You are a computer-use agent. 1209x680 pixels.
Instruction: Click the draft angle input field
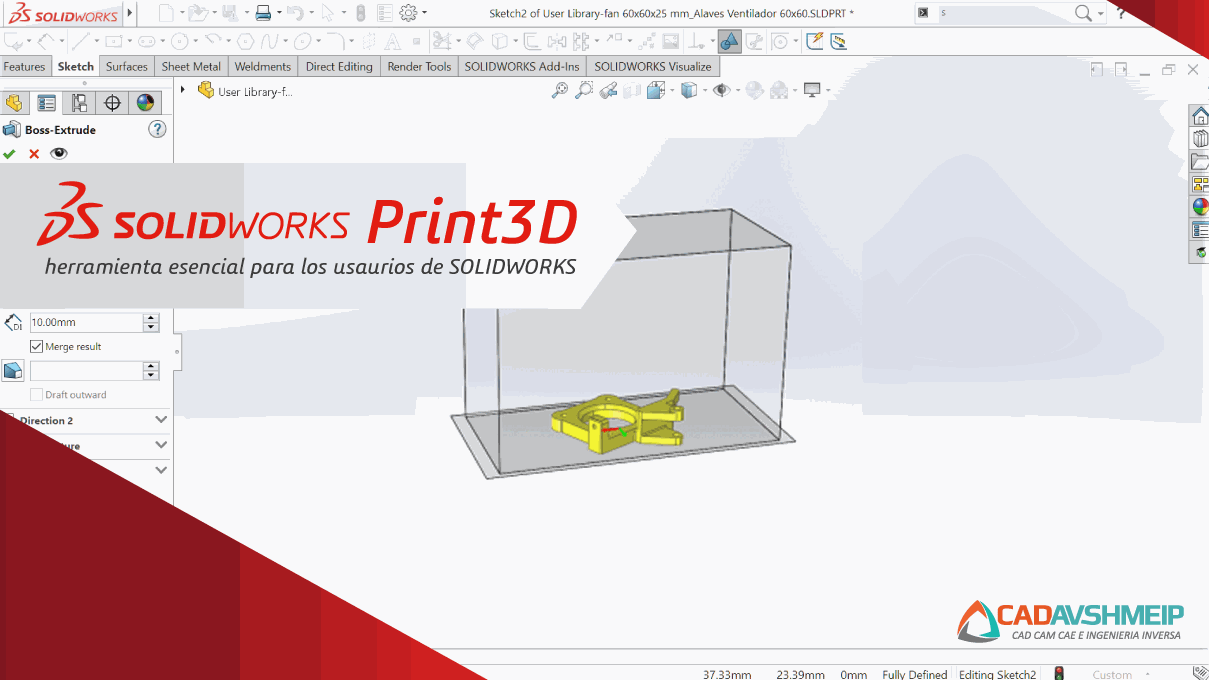tap(86, 371)
